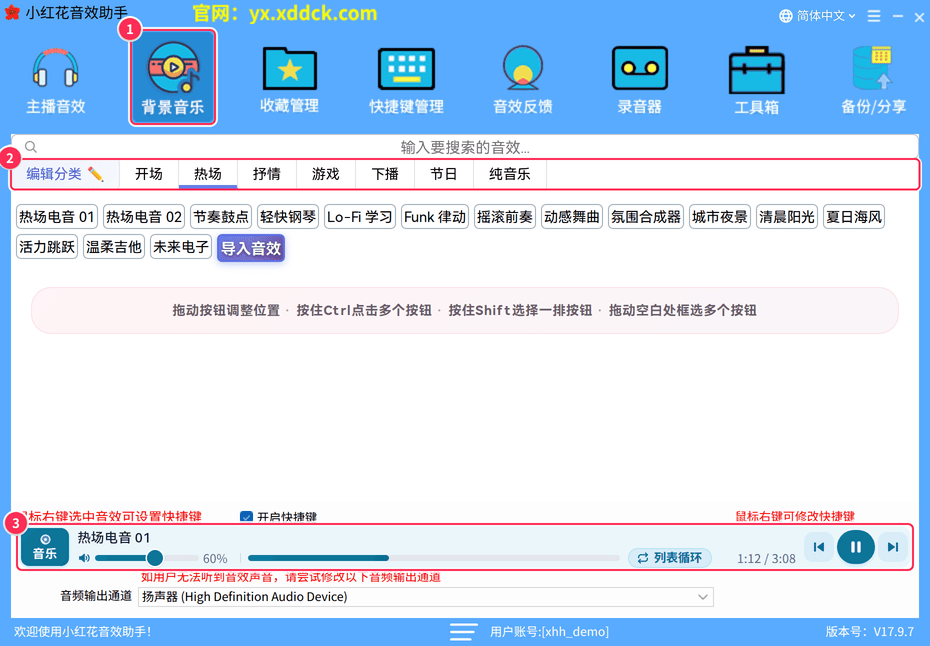Toggle the 开启快捷键 checkbox
Screen dimensions: 930x646
[x=247, y=517]
